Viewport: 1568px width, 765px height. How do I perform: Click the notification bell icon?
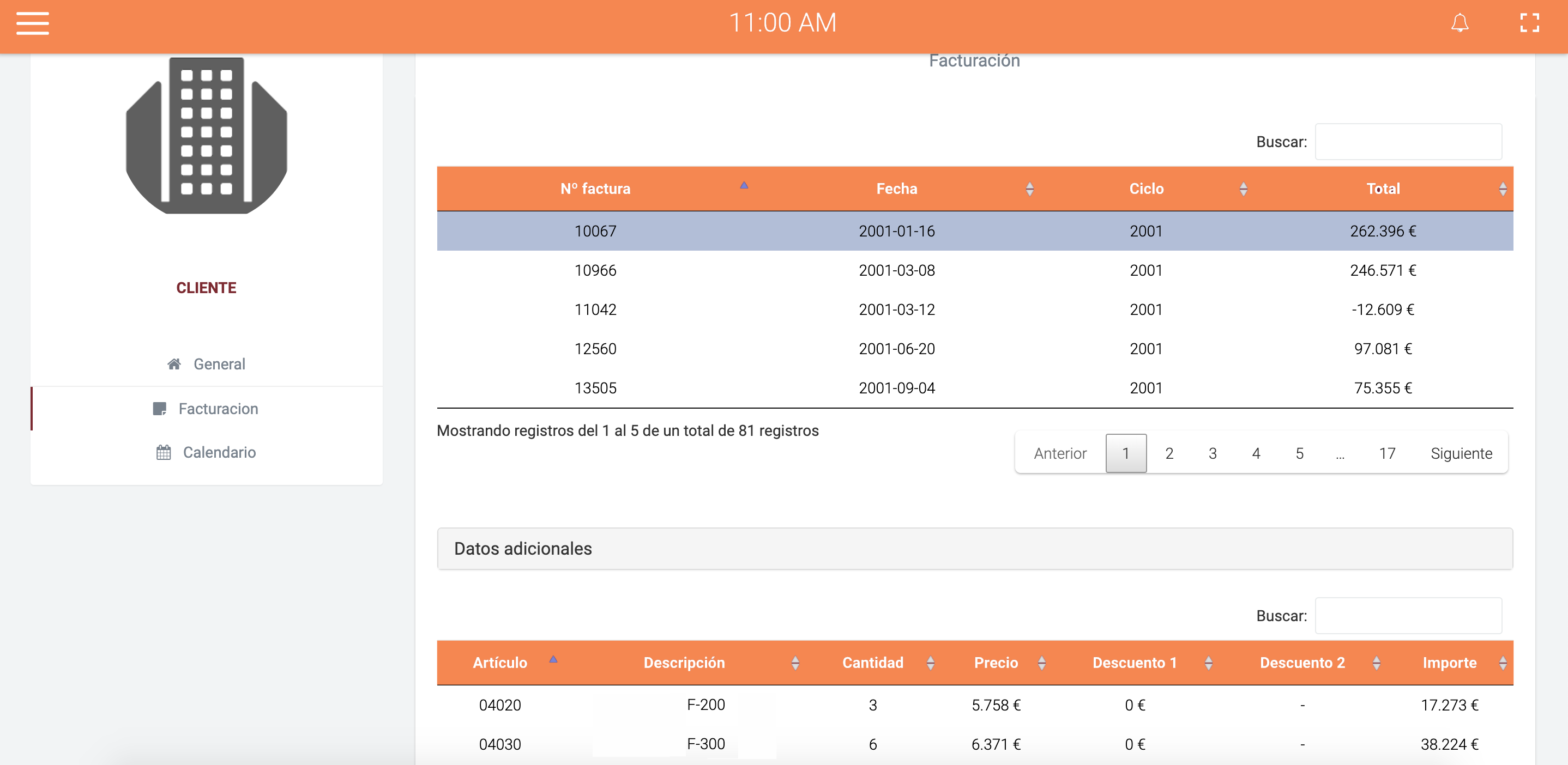tap(1459, 23)
